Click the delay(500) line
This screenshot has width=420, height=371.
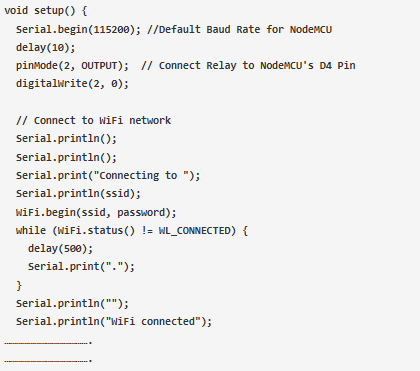[x=60, y=248]
